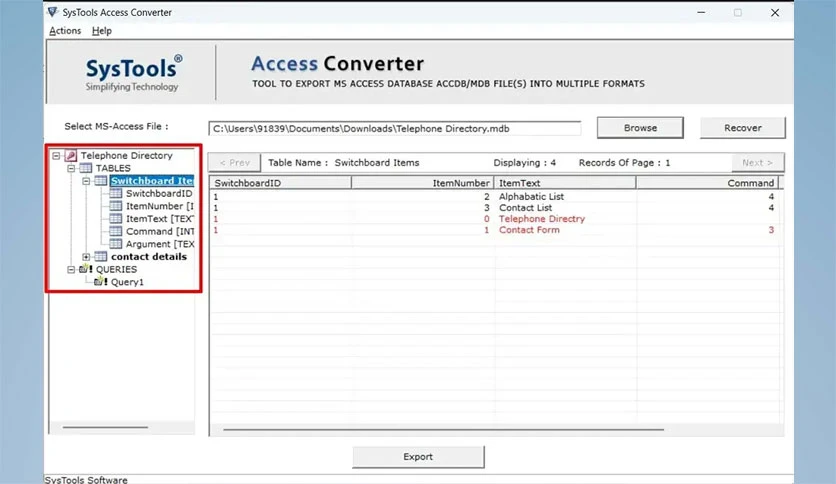Click the 'Contact List' cell
Viewport: 836px width, 484px height.
tap(525, 208)
